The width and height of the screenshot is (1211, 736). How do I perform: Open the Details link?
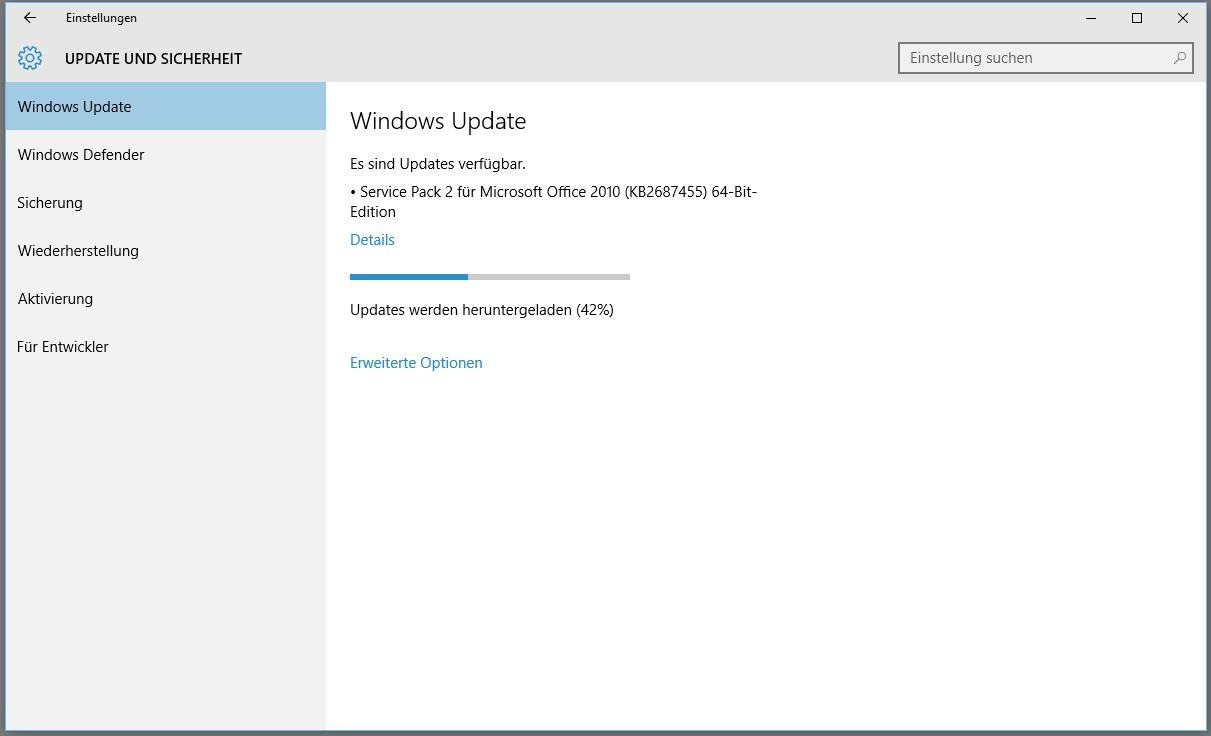(x=372, y=240)
